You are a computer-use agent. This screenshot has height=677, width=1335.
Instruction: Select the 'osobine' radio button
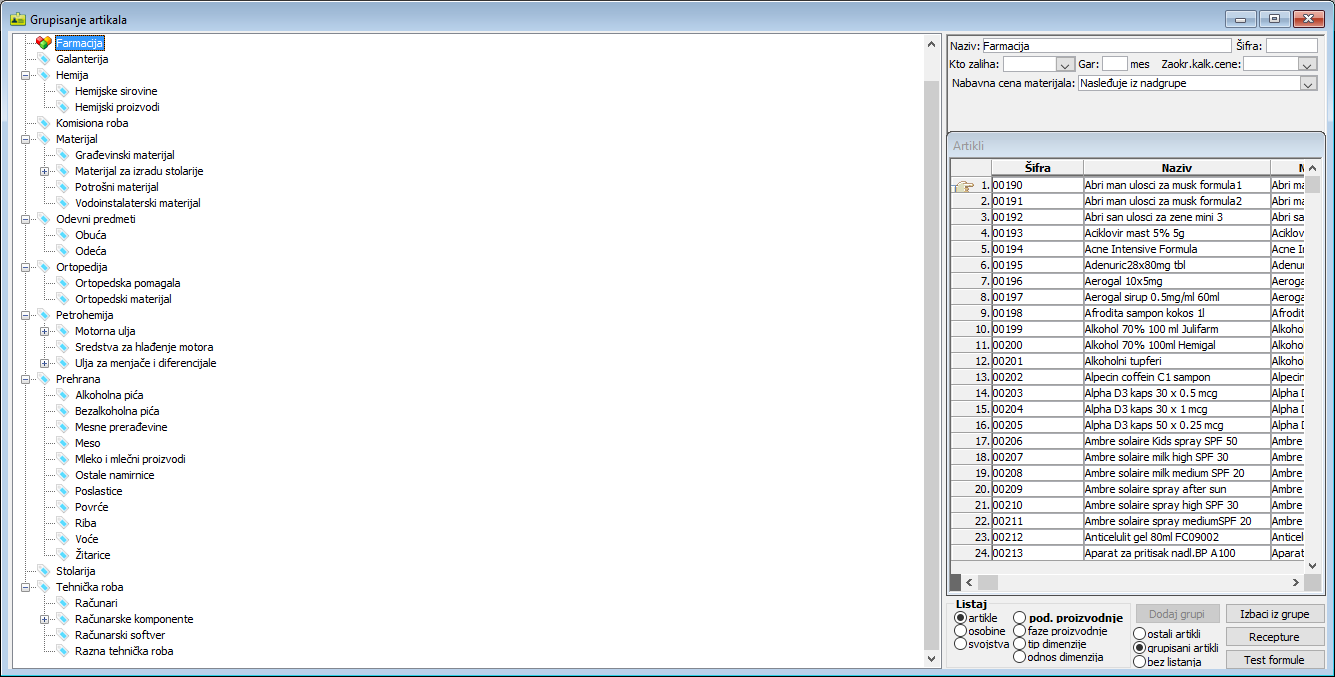961,631
